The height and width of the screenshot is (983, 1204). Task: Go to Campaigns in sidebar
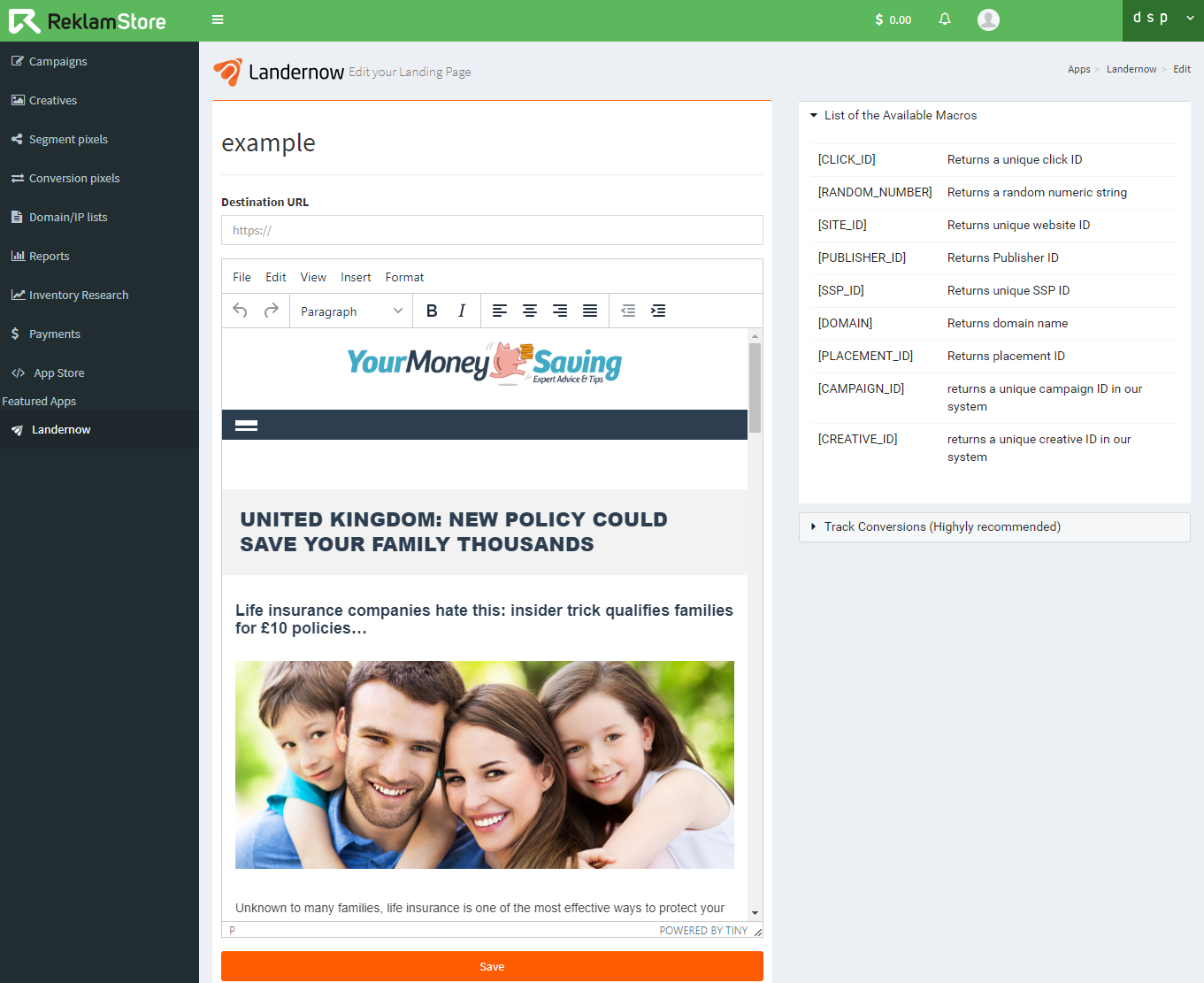point(58,61)
